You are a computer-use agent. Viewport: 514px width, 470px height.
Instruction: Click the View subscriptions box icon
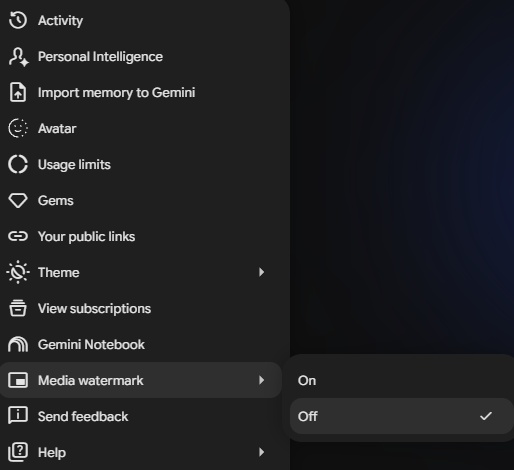18,308
